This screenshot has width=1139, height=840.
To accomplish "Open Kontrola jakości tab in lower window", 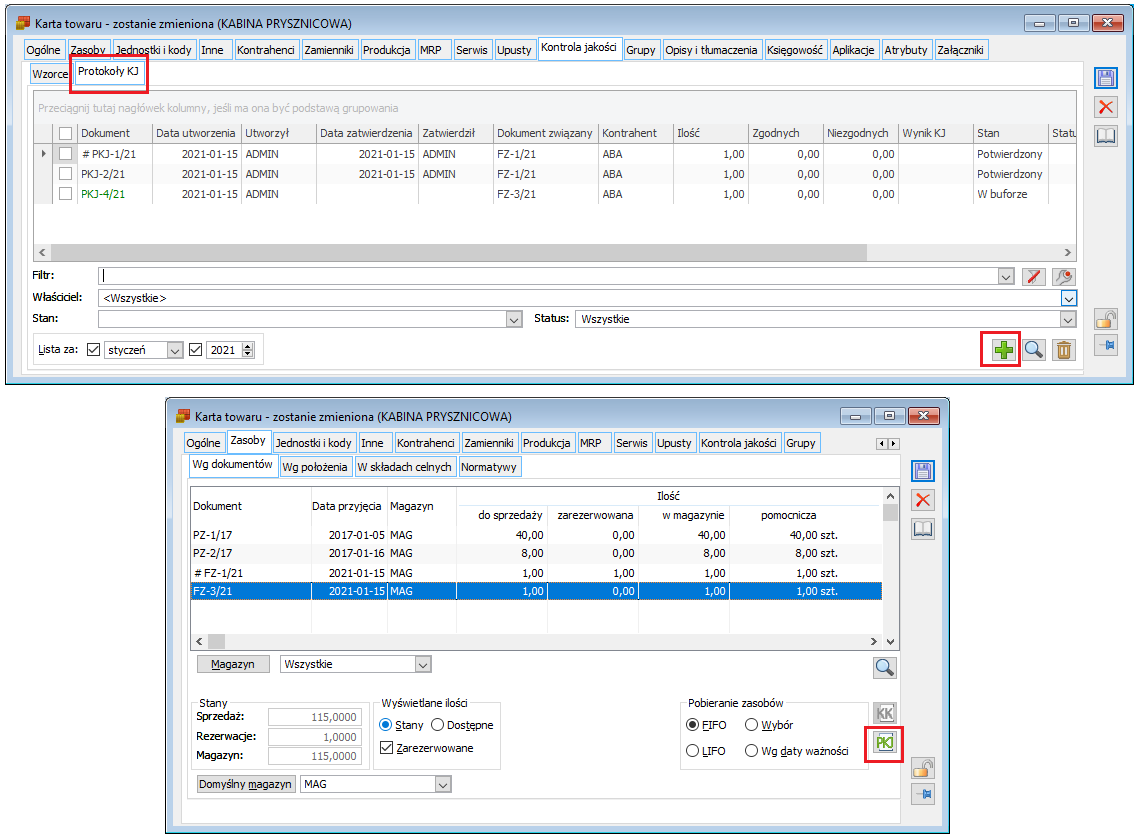I will point(739,443).
